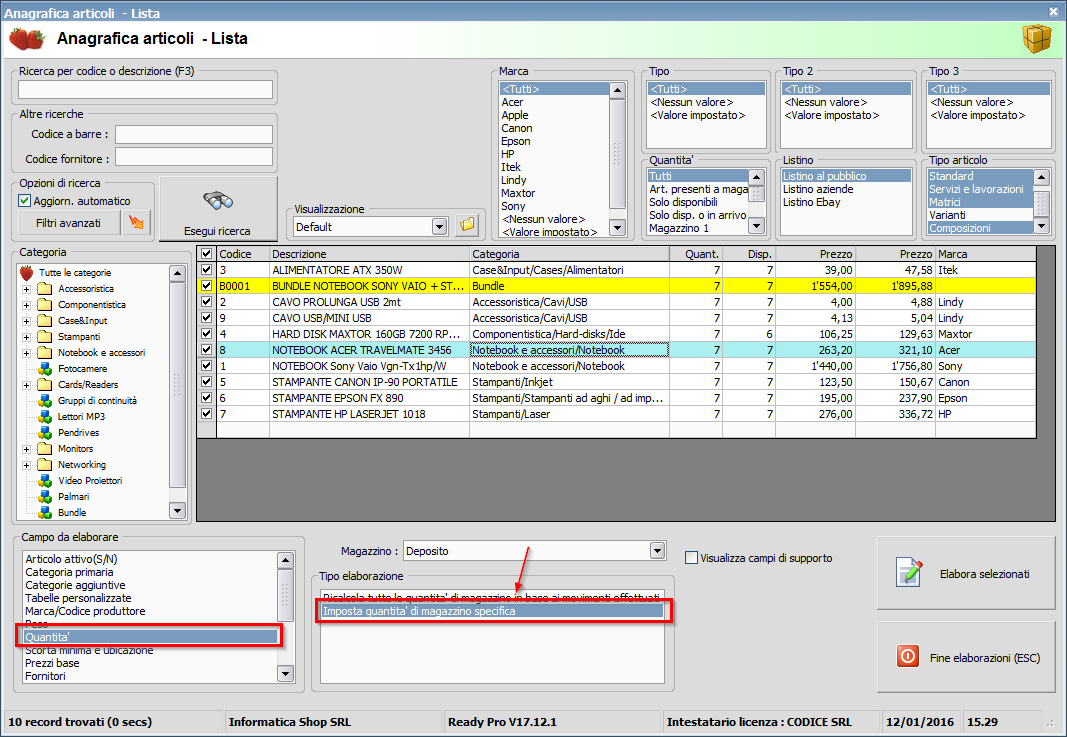Sort grid by Disp. column header

tap(749, 254)
